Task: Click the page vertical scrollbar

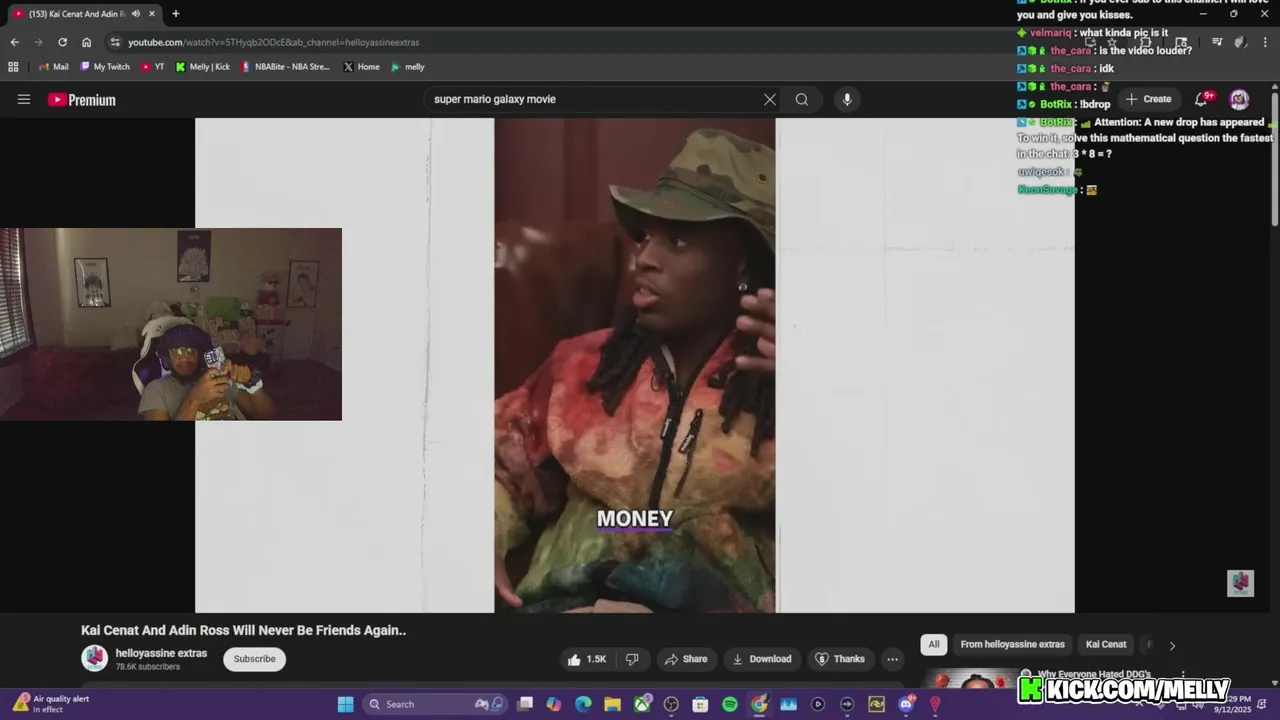Action: coord(1275,160)
